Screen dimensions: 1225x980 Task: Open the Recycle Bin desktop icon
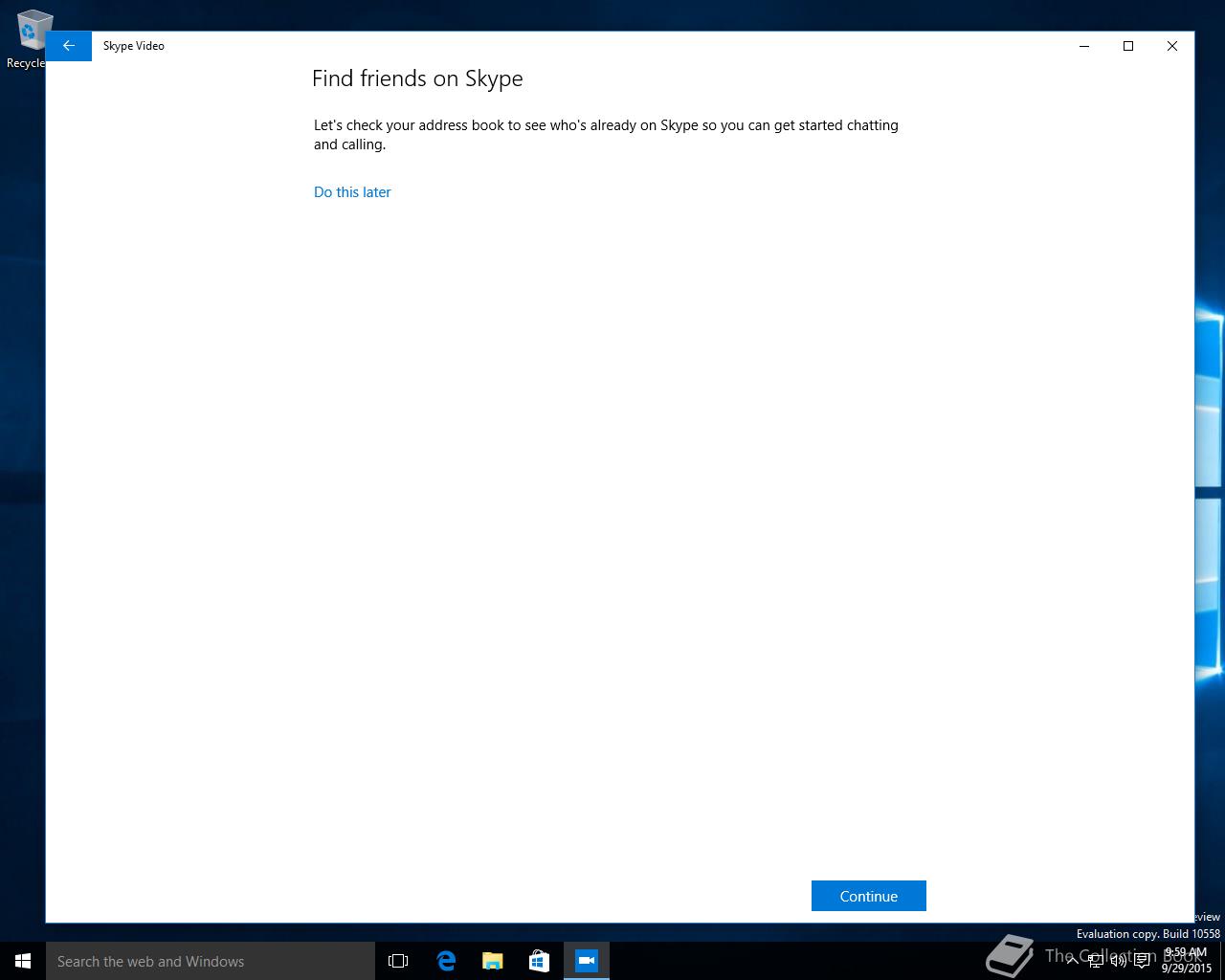pyautogui.click(x=31, y=38)
